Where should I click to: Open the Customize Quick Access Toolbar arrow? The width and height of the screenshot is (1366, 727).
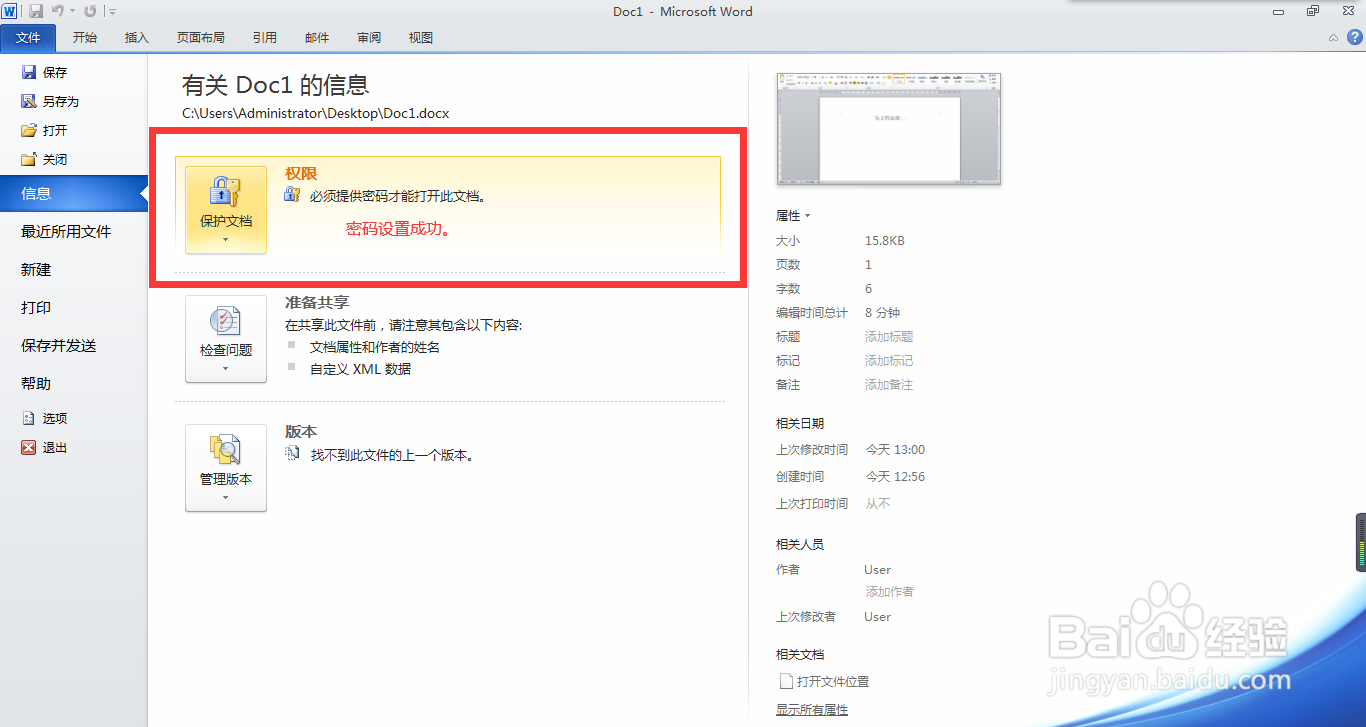(x=112, y=12)
